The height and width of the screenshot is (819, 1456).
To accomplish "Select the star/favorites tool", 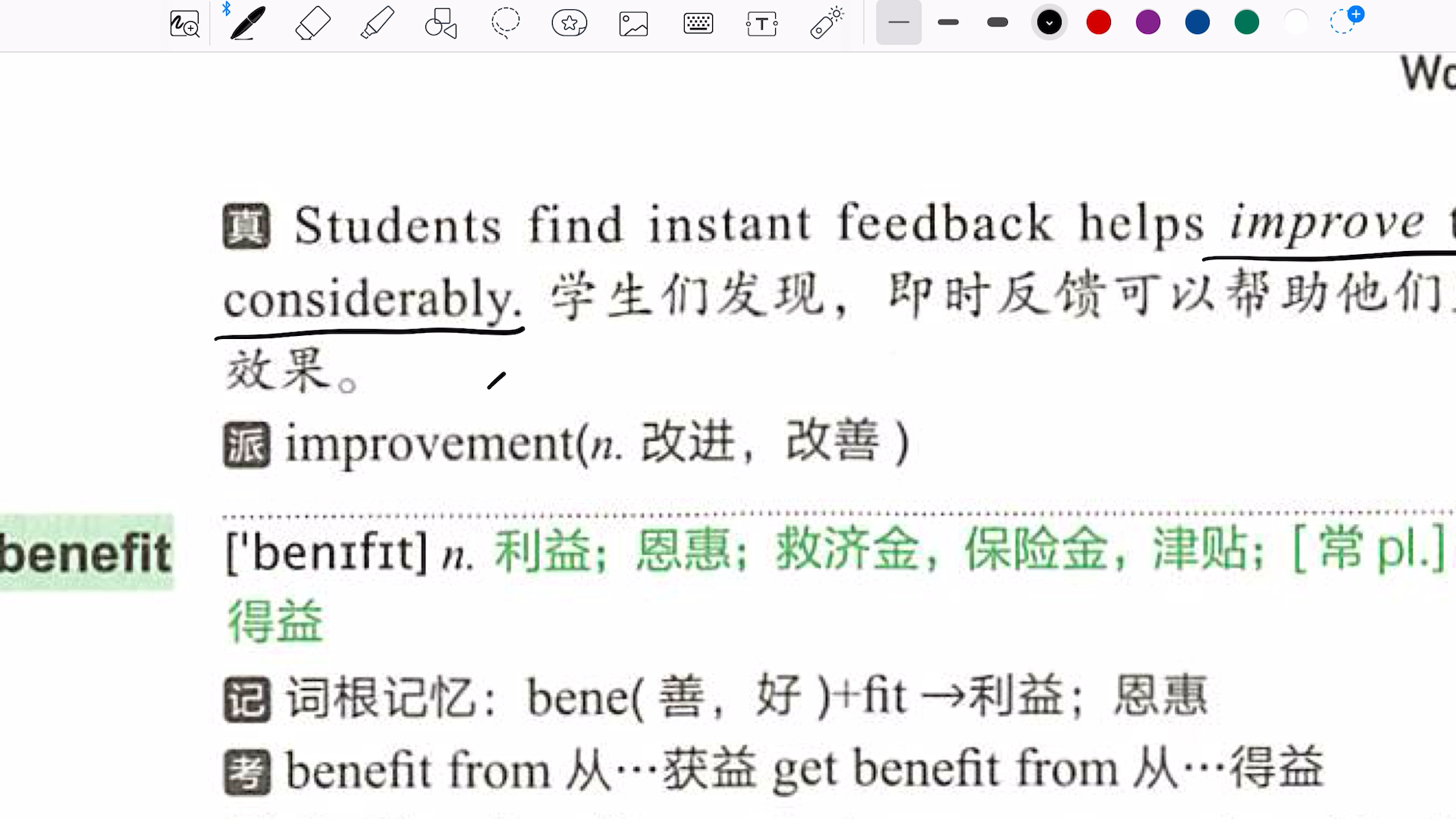I will pos(569,22).
